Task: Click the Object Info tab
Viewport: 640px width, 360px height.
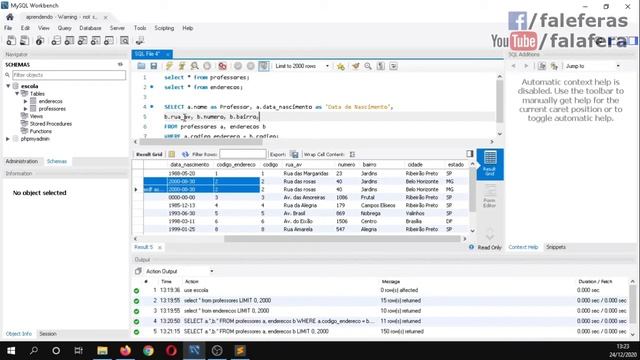Action: pyautogui.click(x=19, y=334)
